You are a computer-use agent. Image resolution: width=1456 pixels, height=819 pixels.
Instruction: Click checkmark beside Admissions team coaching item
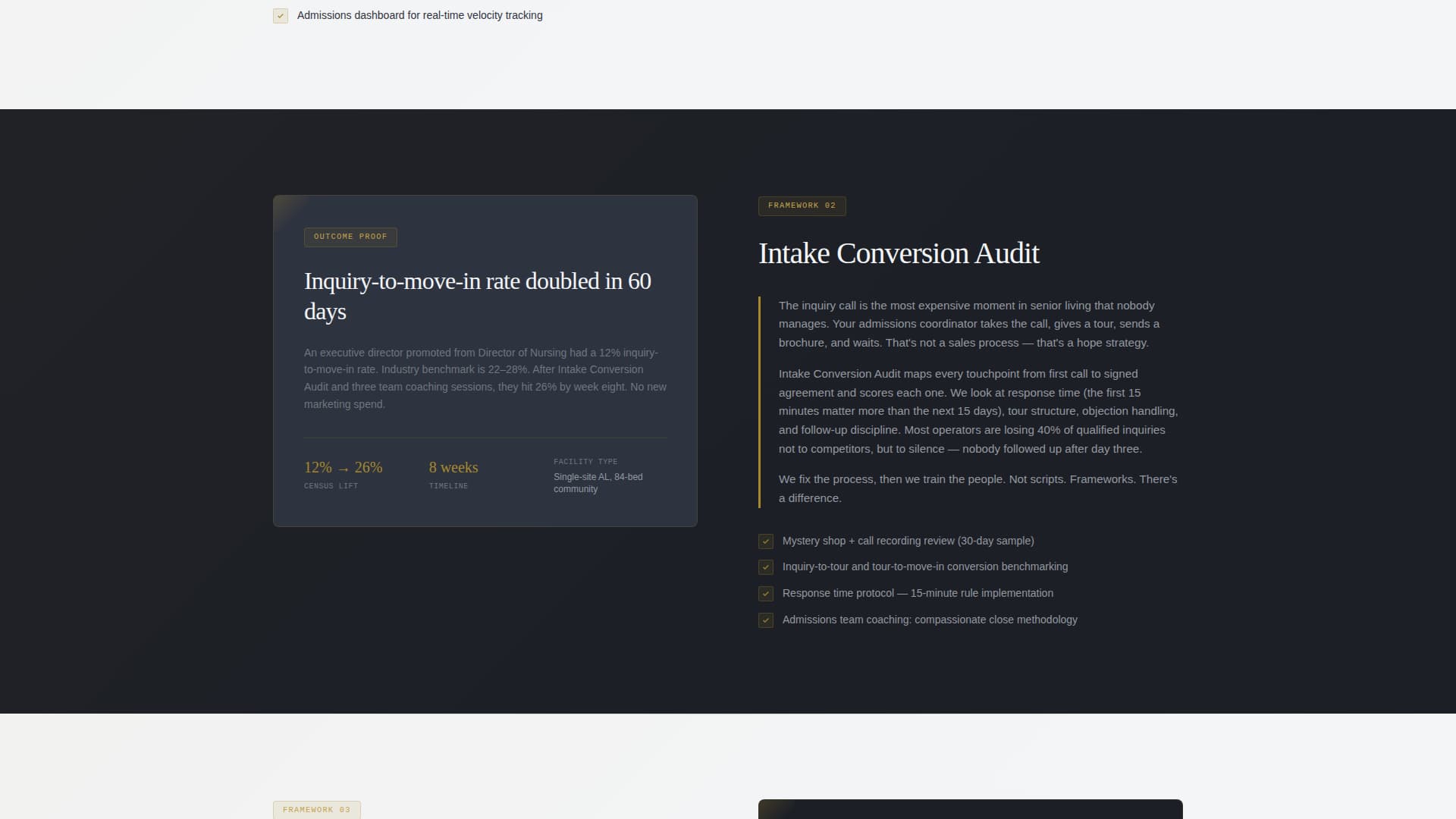tap(766, 620)
